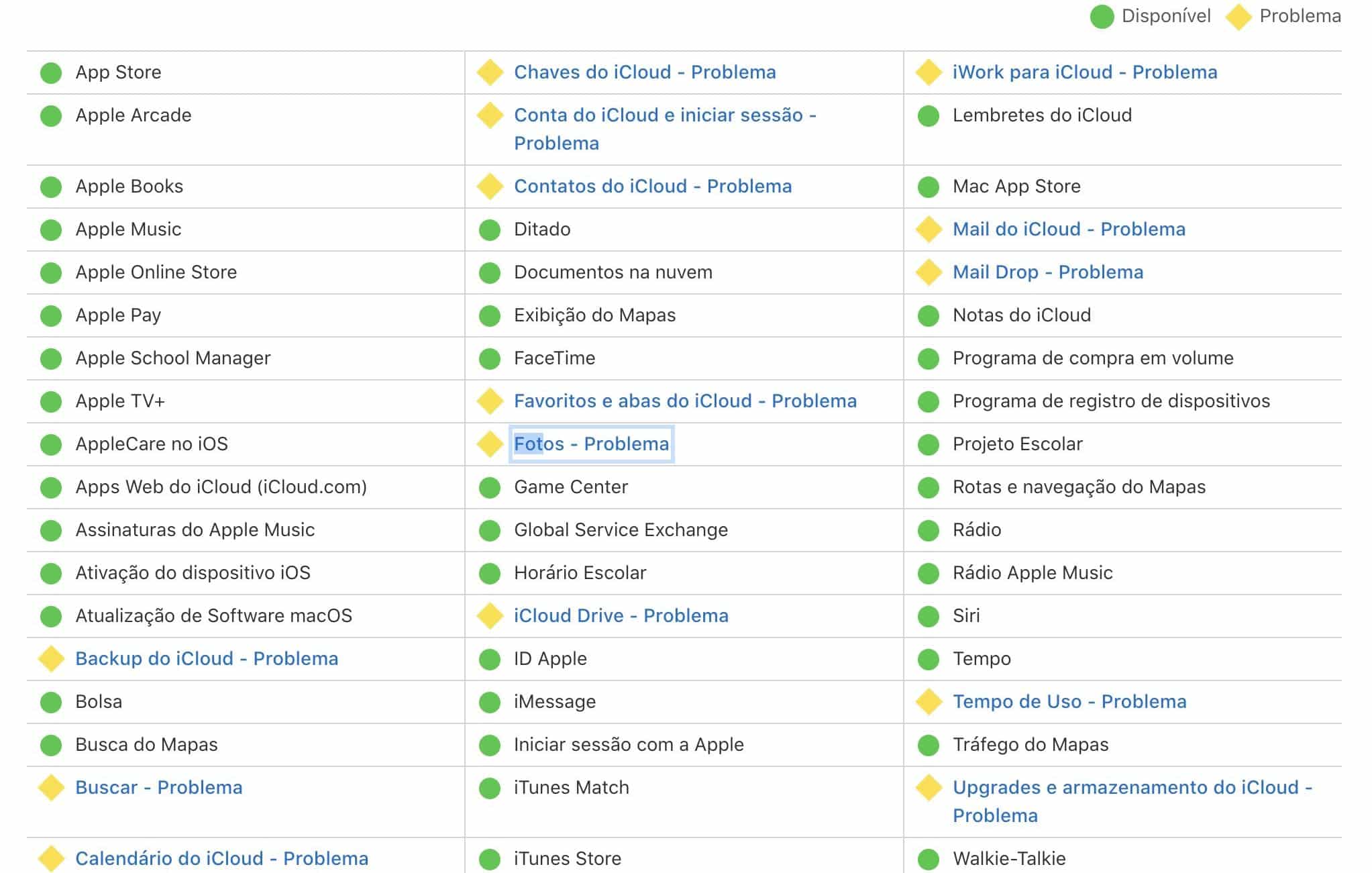Select the Apple School Manager entry
The width and height of the screenshot is (1372, 873).
[173, 358]
